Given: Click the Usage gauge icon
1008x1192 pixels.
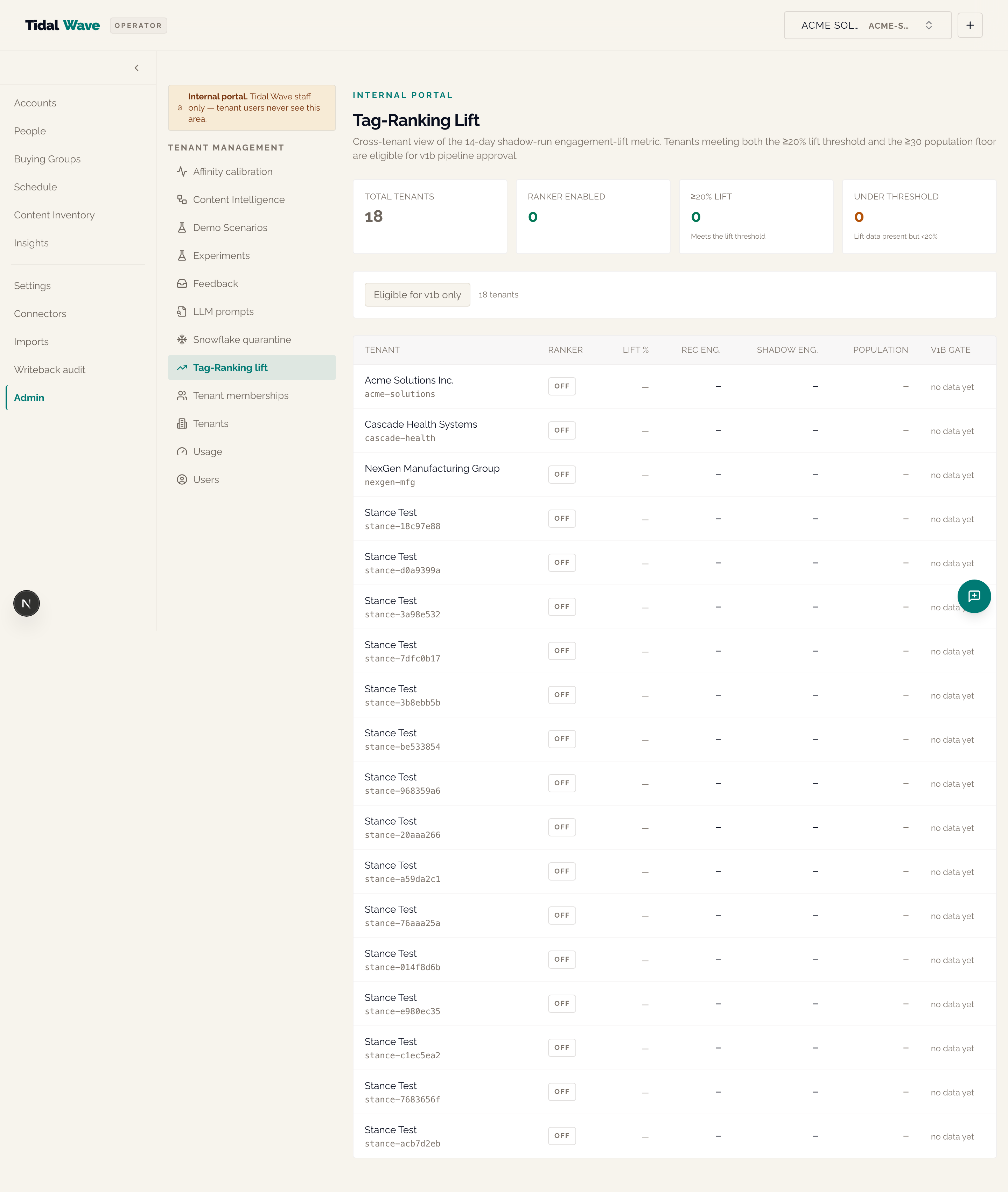Looking at the screenshot, I should (182, 451).
